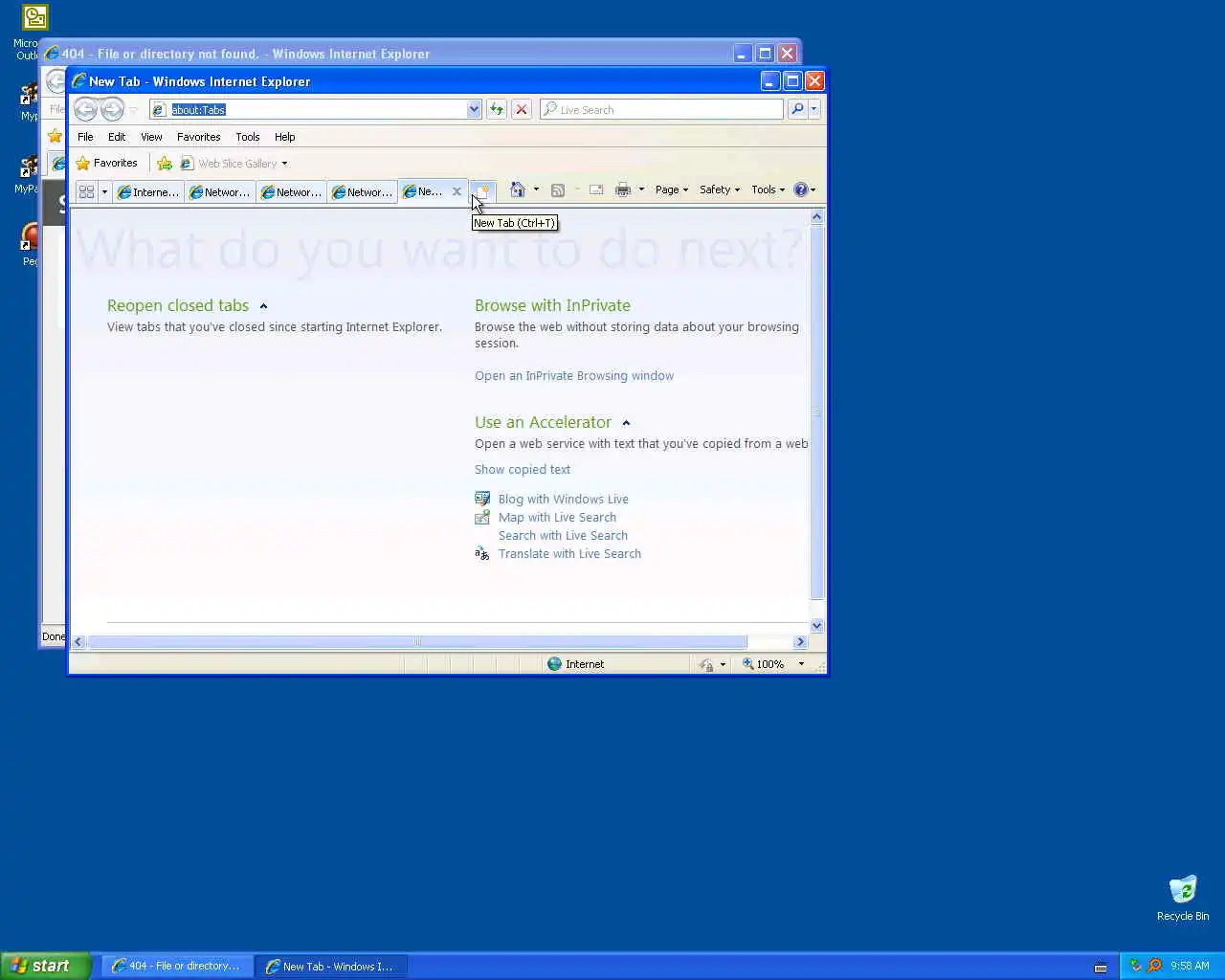Open the Safety command dropdown

point(720,189)
